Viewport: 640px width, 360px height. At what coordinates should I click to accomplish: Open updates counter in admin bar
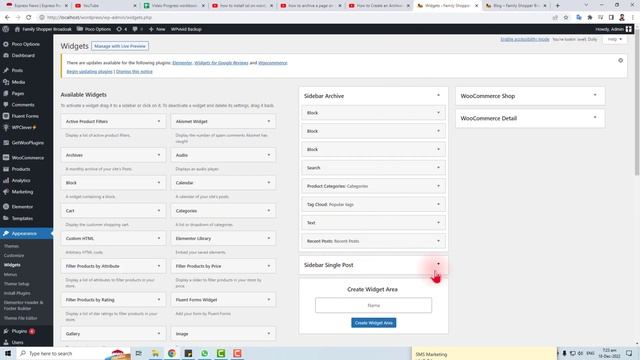pyautogui.click(x=122, y=29)
